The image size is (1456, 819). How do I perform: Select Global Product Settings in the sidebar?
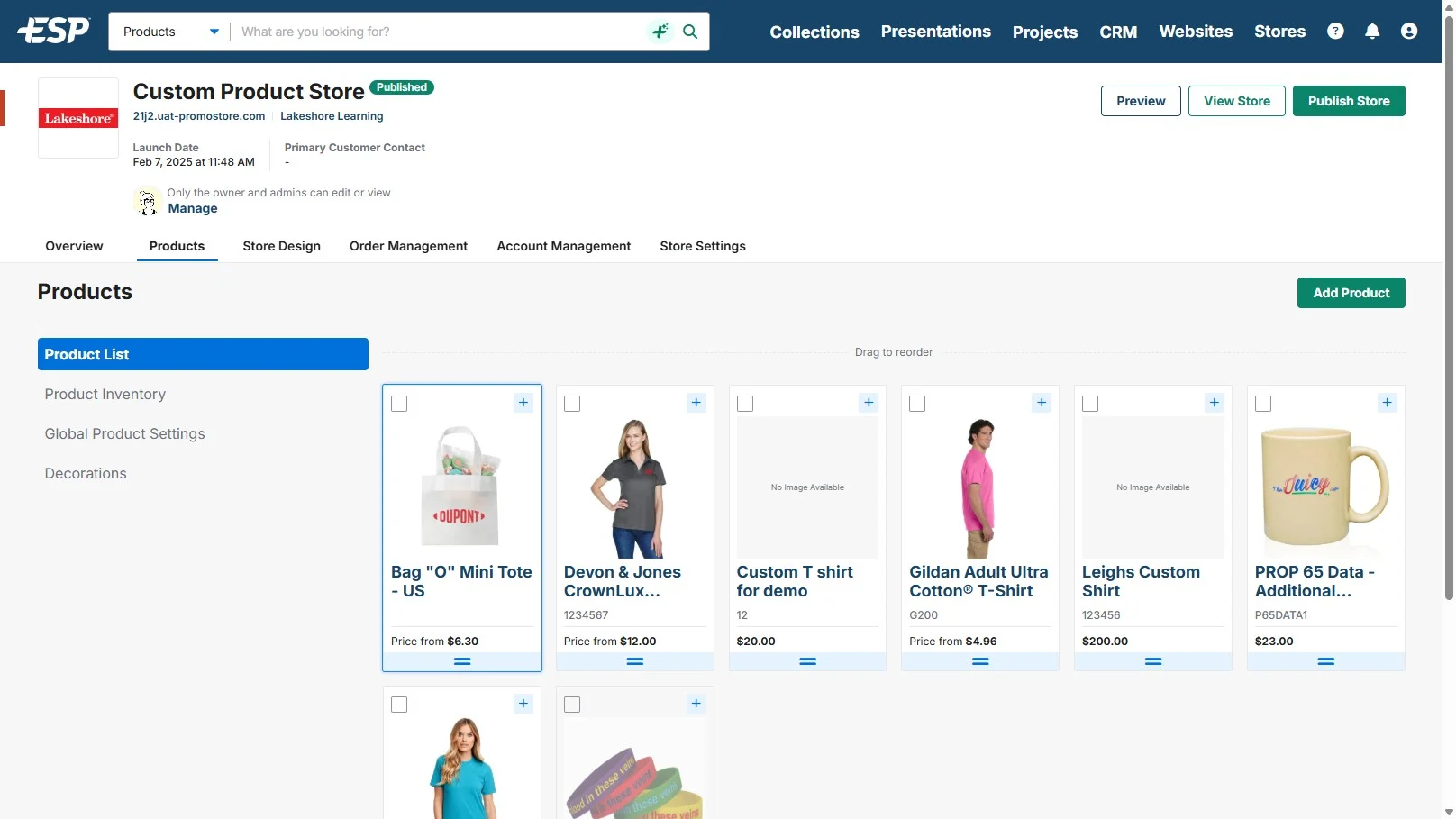tap(125, 433)
